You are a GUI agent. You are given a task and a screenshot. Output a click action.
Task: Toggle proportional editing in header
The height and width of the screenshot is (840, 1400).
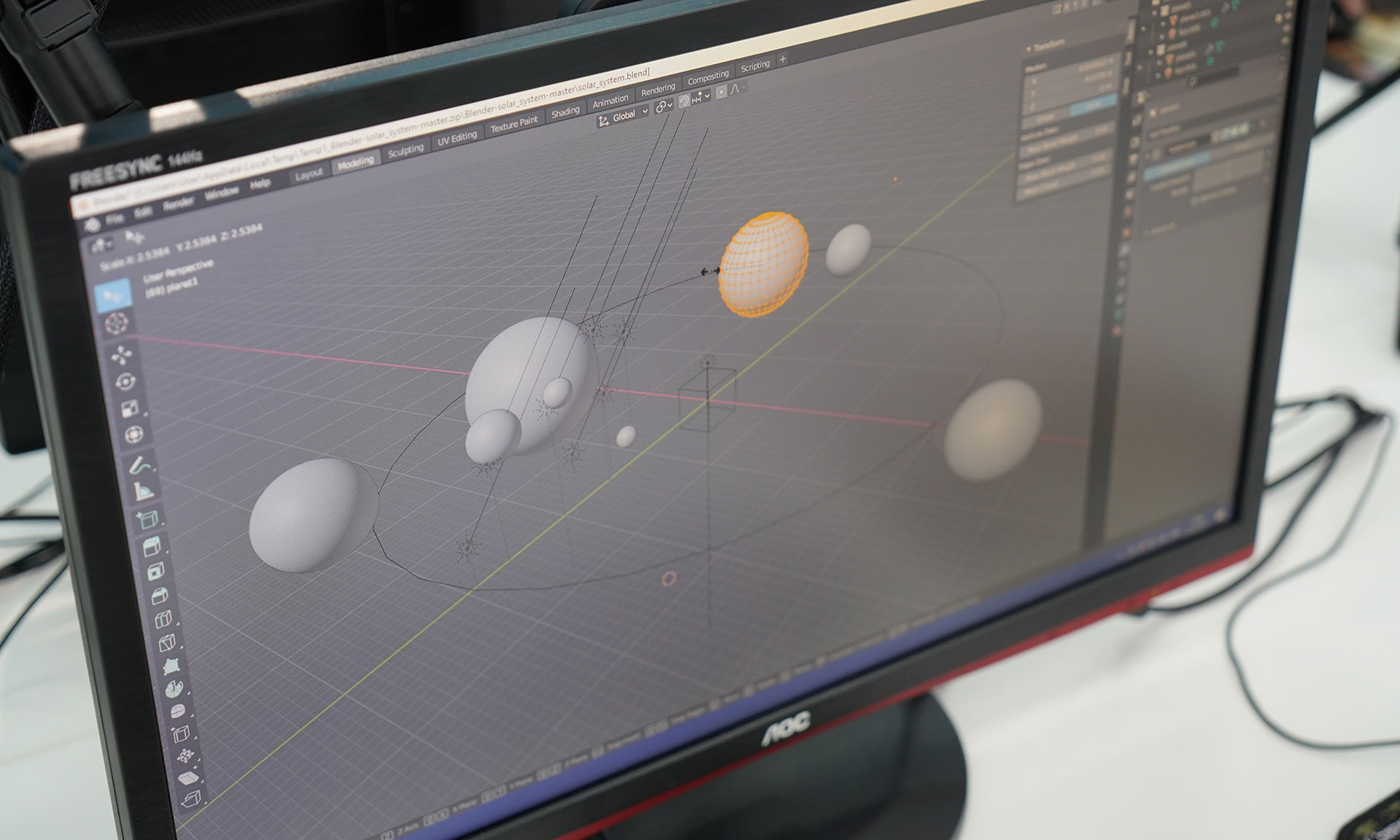coord(721,91)
